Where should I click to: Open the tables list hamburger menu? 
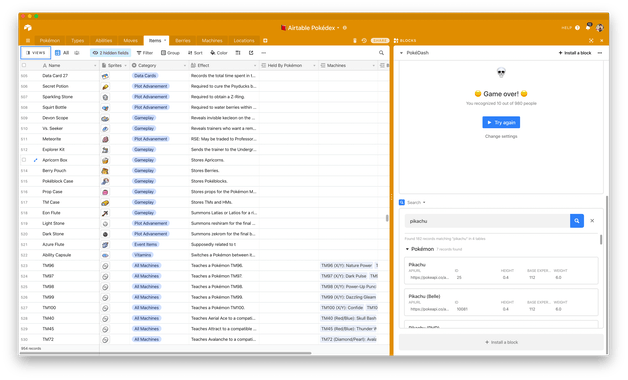[x=28, y=40]
